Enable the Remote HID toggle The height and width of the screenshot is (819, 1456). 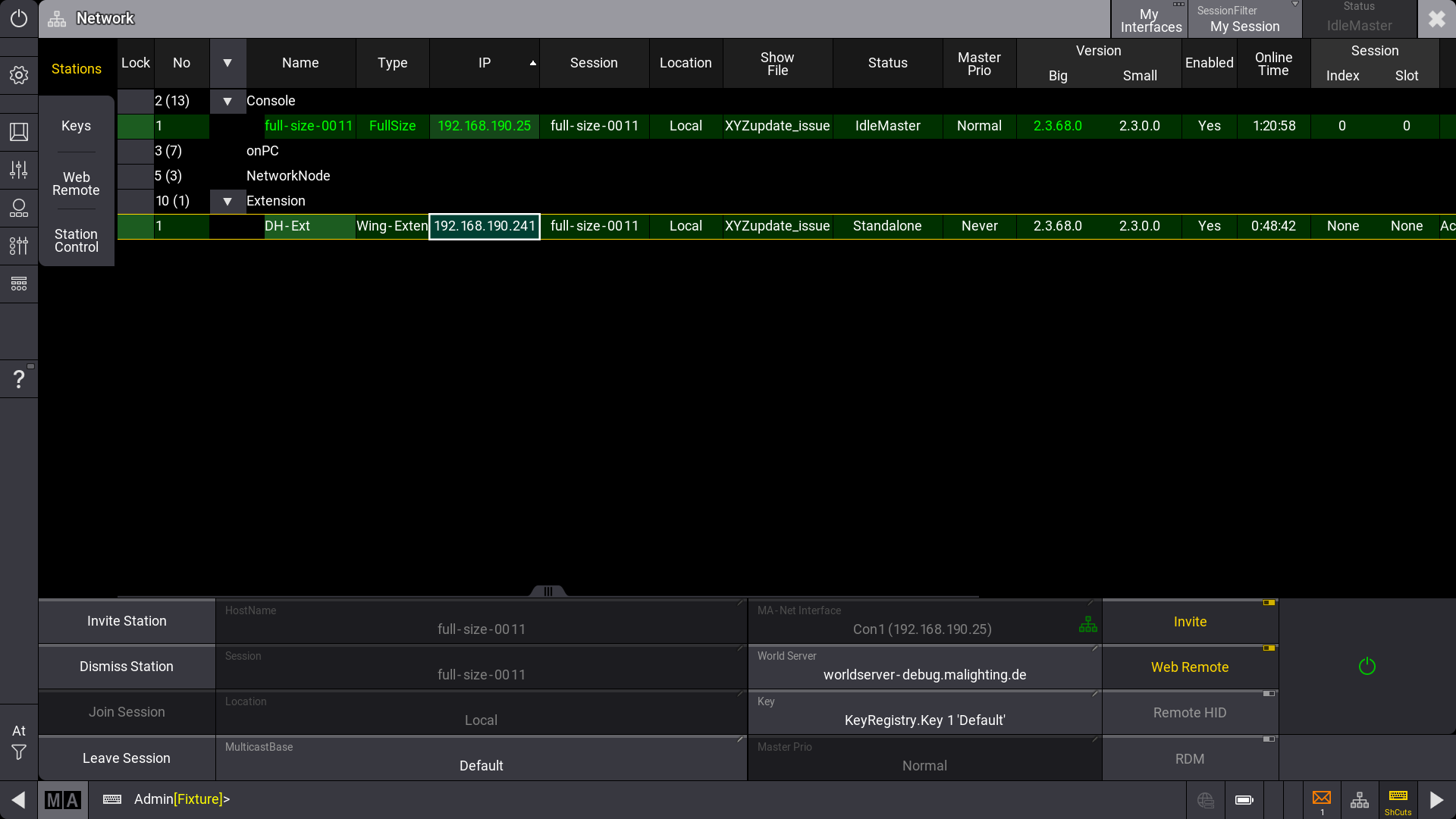tap(1190, 713)
